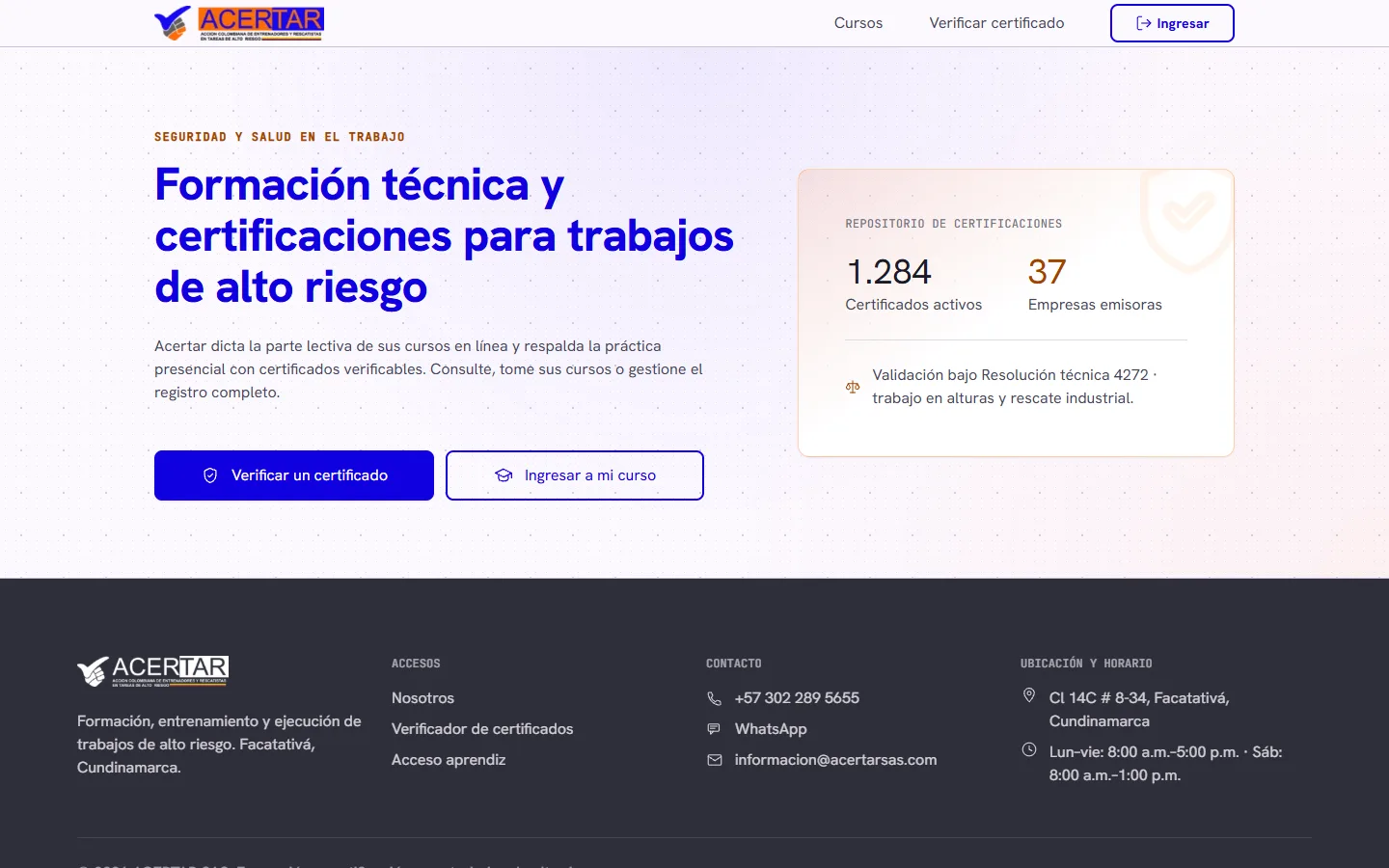Open Verificar certificado in the navigation bar
The width and height of the screenshot is (1389, 868).
pyautogui.click(x=996, y=23)
